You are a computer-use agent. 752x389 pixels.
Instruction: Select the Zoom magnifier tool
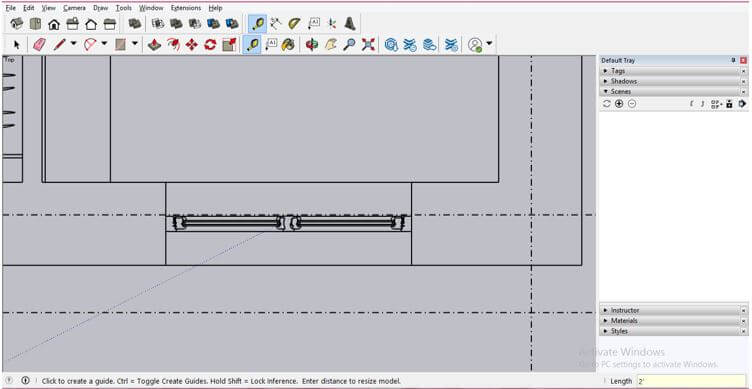[349, 45]
